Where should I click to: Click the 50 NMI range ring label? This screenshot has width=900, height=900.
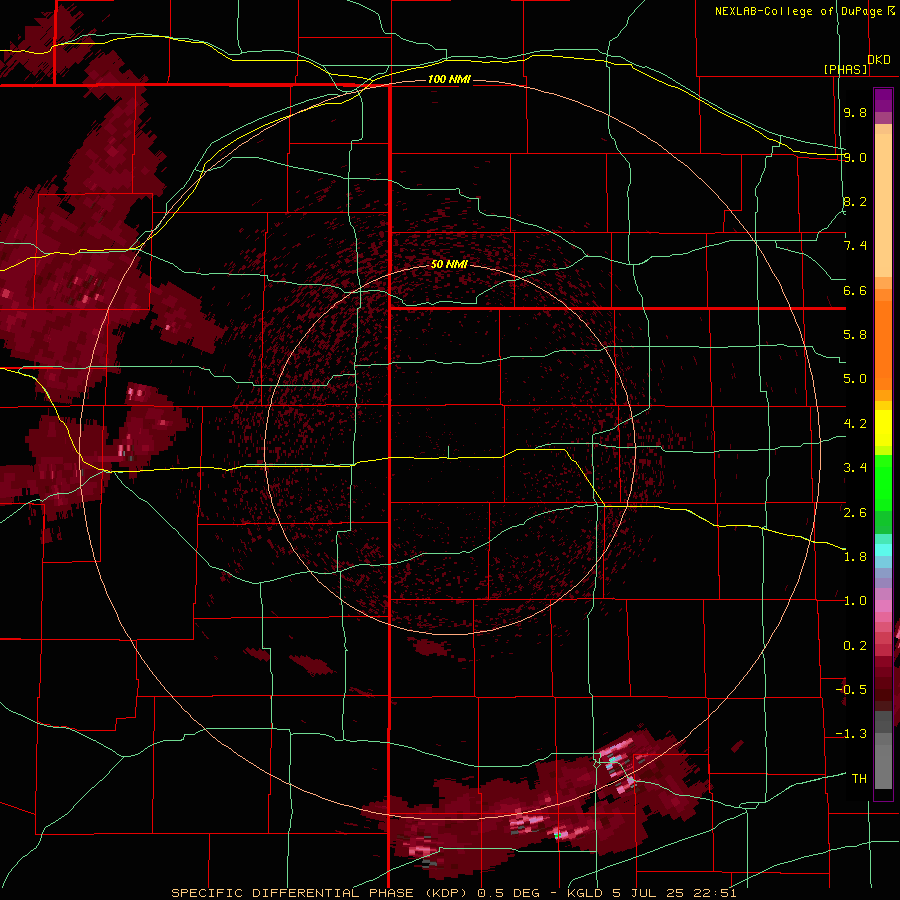[449, 264]
